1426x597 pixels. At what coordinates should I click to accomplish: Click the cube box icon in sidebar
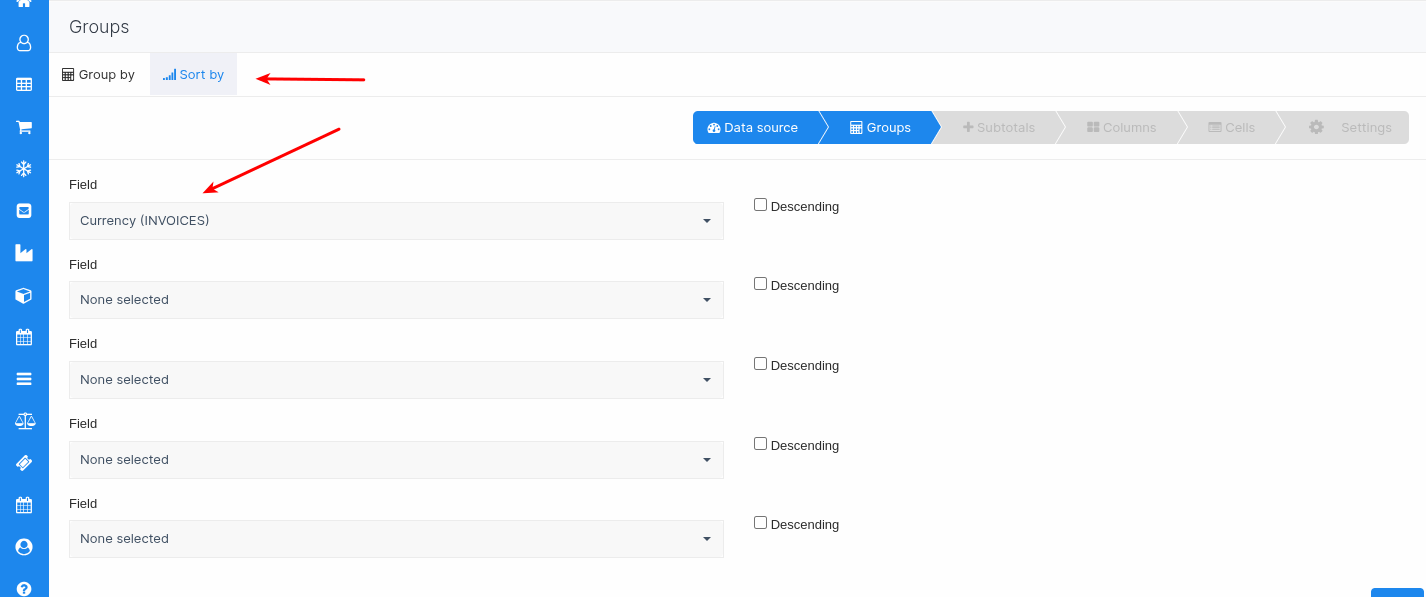click(x=24, y=295)
